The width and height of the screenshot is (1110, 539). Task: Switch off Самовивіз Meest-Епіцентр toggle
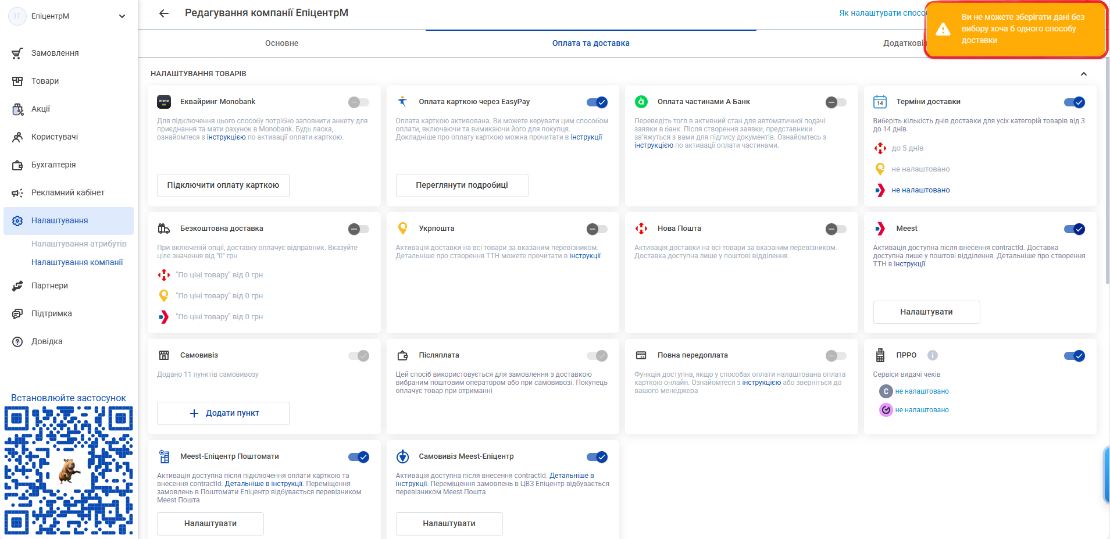point(597,457)
